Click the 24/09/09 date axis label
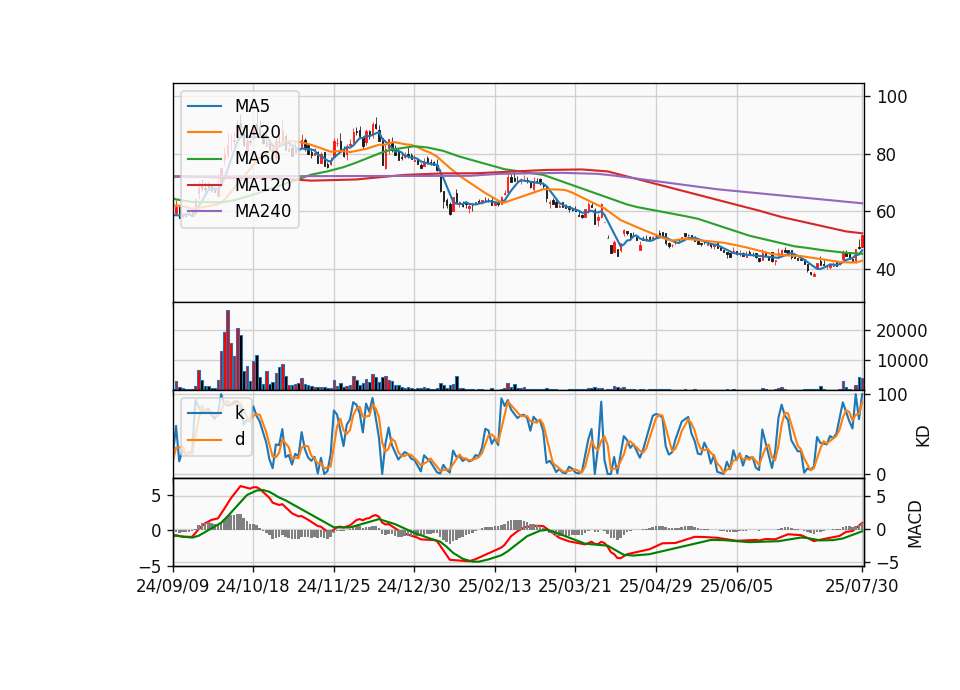 [x=173, y=586]
